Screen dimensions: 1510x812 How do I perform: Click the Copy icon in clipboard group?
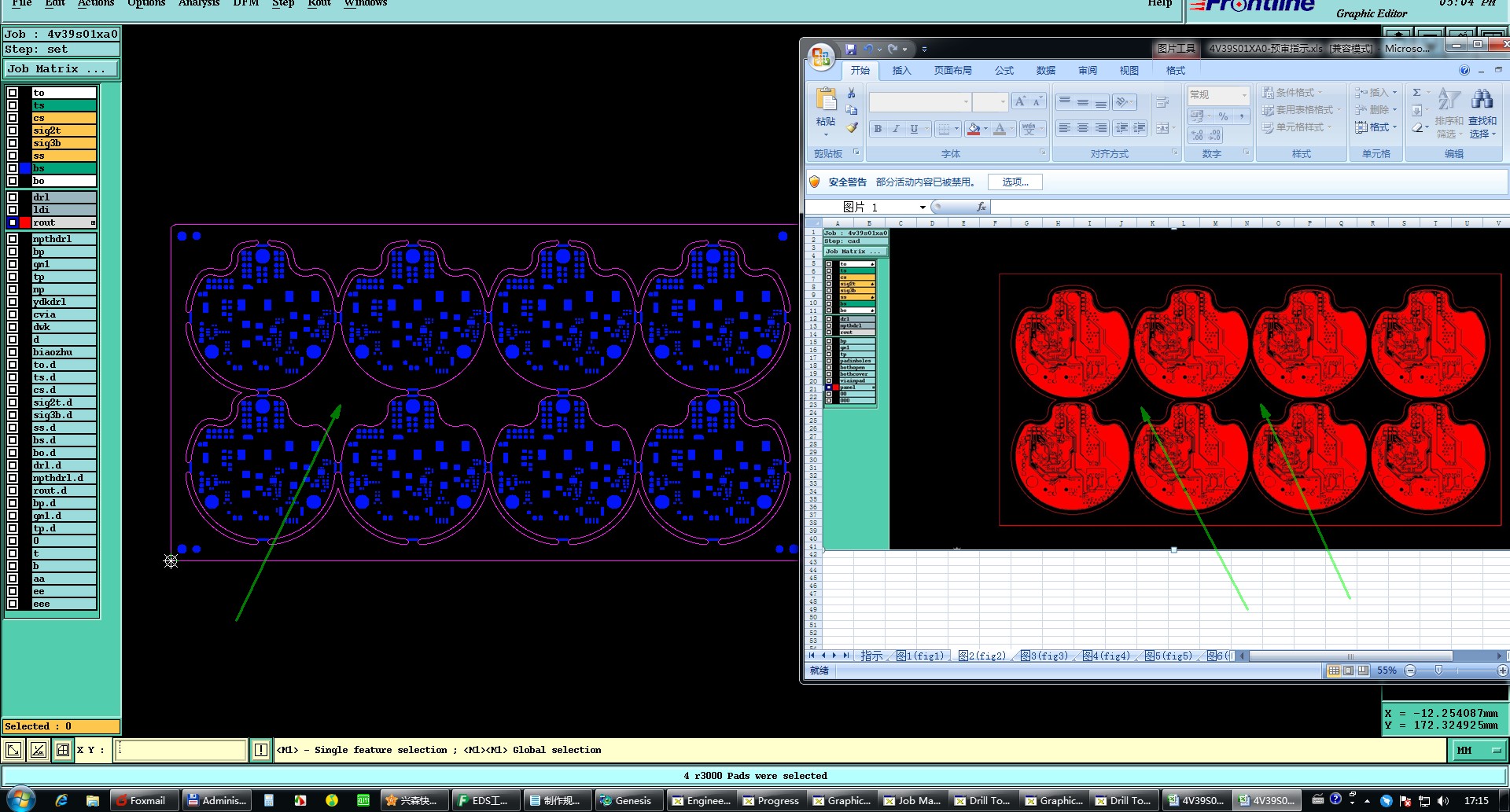[x=851, y=110]
